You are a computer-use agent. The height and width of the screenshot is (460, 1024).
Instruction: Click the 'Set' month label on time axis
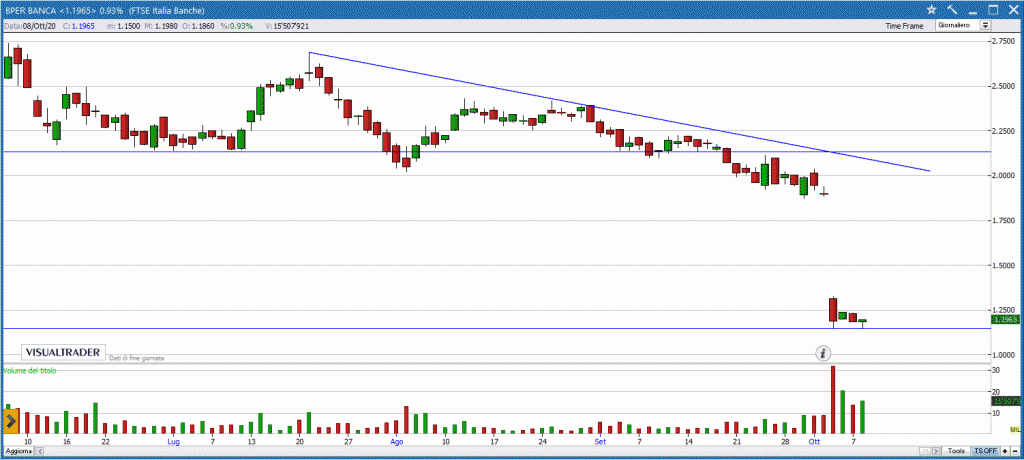pyautogui.click(x=600, y=442)
